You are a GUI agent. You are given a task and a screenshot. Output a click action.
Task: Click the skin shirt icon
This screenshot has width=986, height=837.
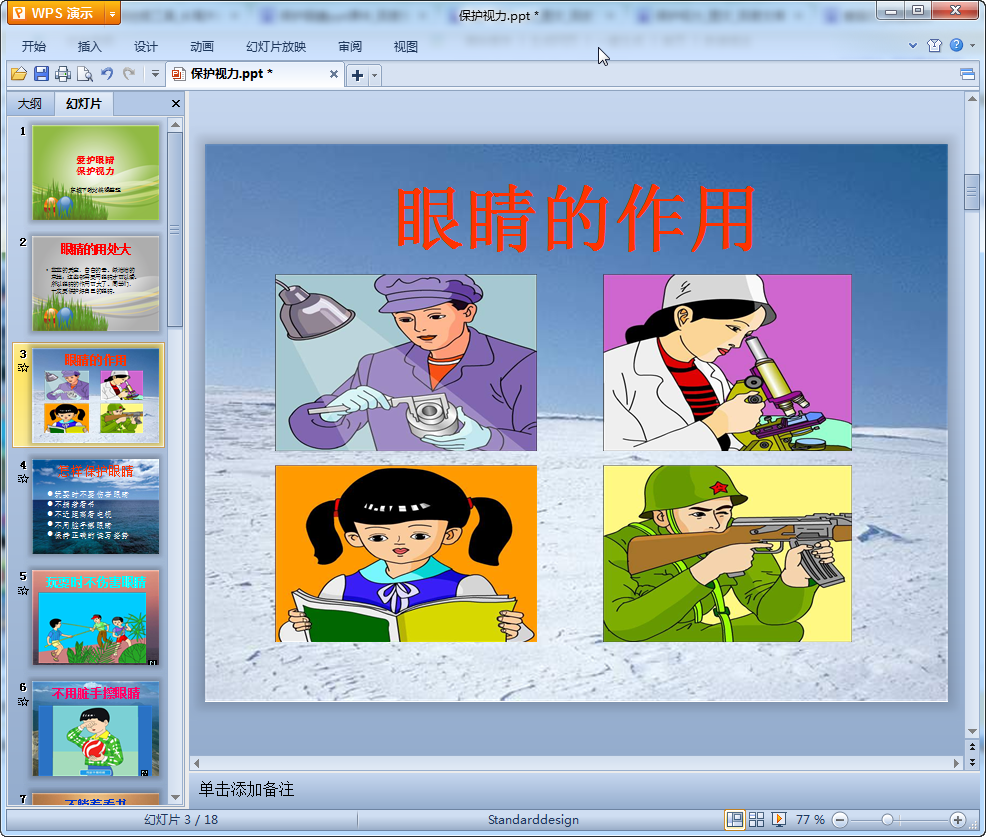(934, 45)
